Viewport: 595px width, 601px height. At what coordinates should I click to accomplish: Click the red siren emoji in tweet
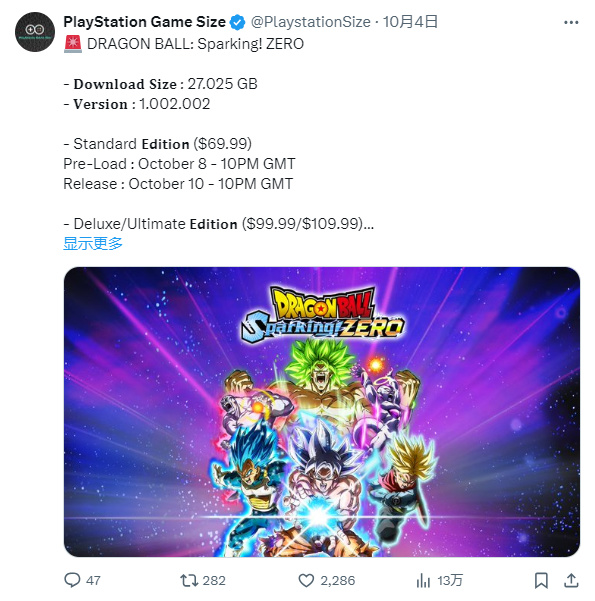(73, 44)
